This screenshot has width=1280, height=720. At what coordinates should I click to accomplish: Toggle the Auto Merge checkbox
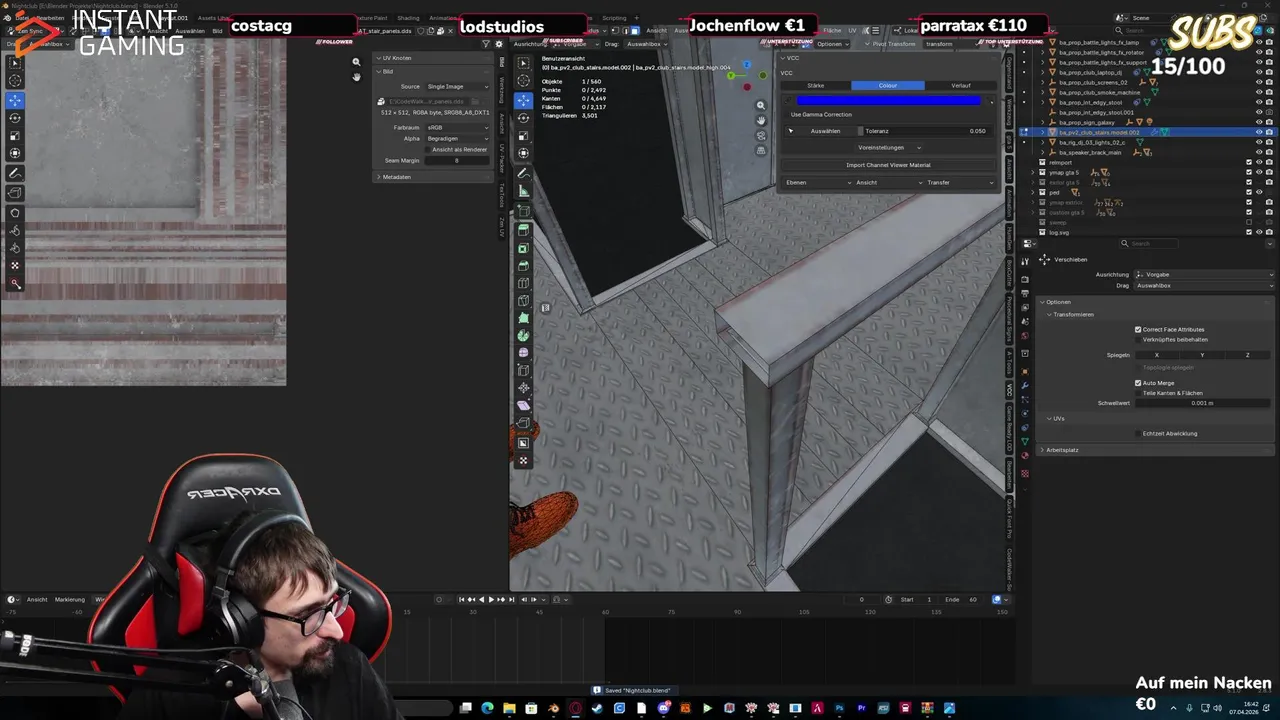[1138, 383]
